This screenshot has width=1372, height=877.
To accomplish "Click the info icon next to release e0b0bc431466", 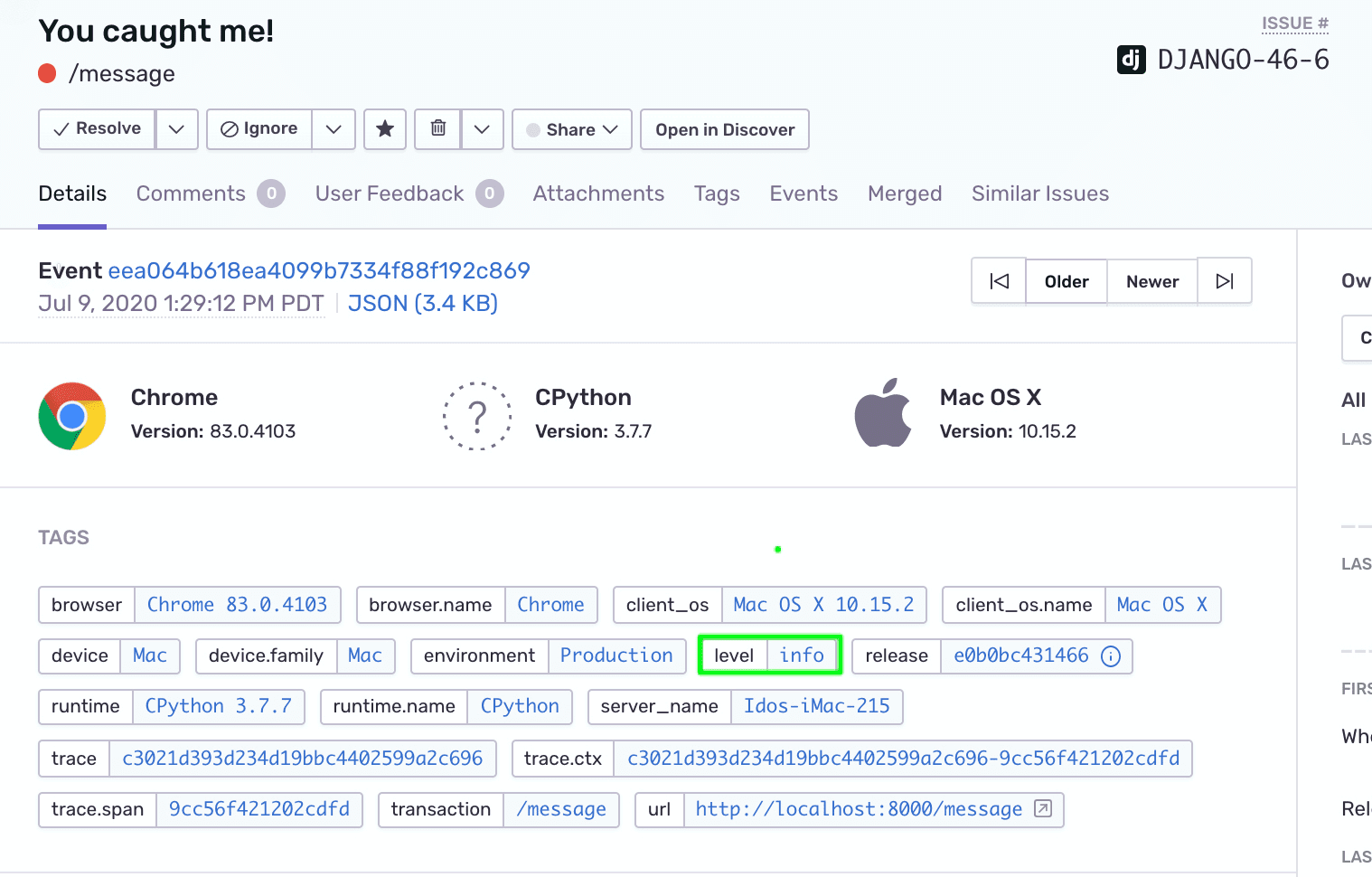I will click(1110, 656).
